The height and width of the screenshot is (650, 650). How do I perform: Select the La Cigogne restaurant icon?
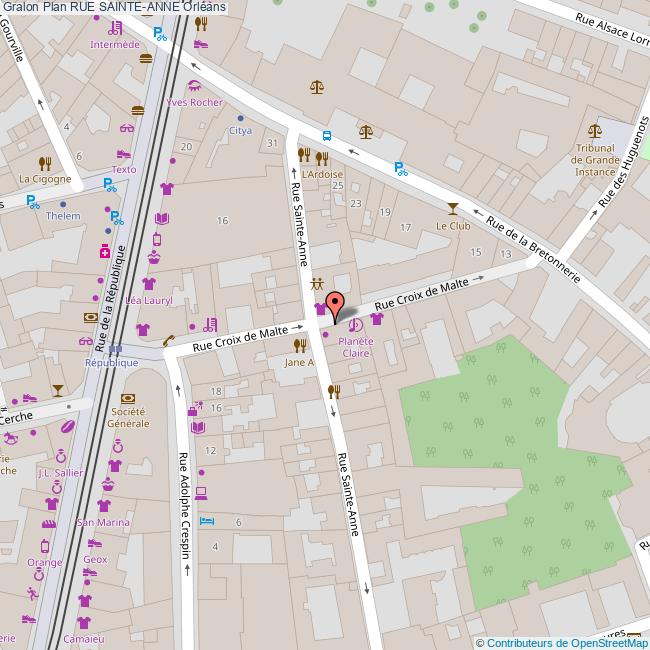[x=45, y=163]
